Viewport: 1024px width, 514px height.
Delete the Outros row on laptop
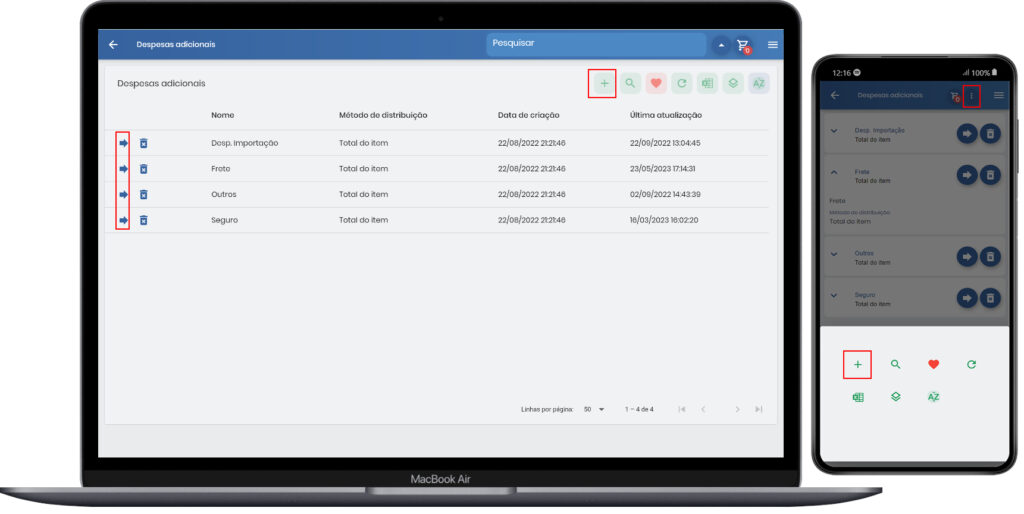(x=144, y=195)
